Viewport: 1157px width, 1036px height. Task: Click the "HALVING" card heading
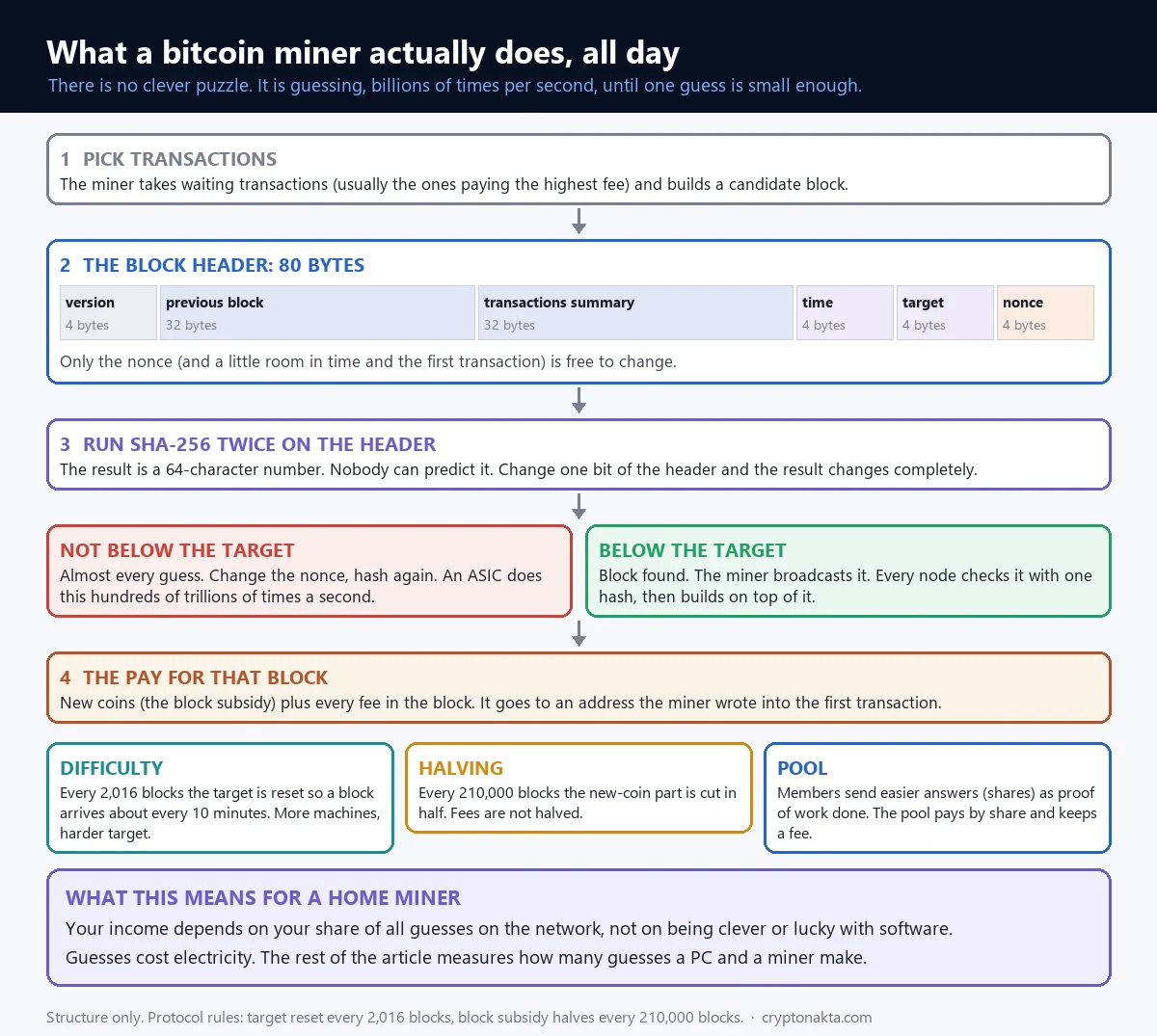pyautogui.click(x=461, y=768)
